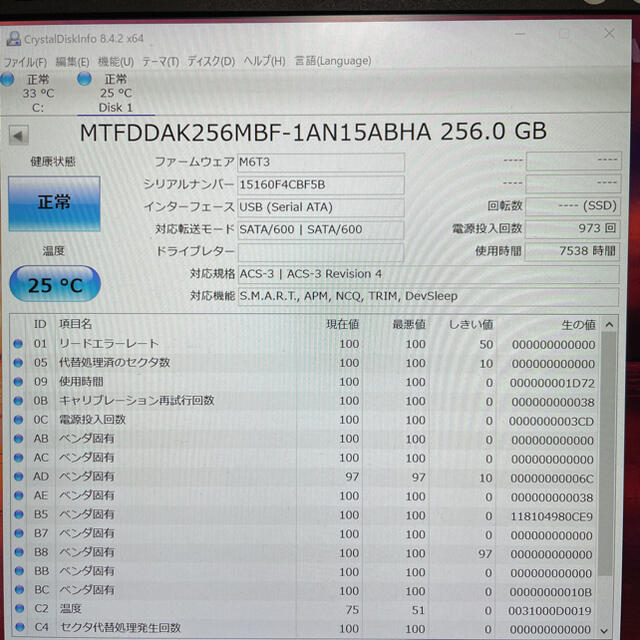The width and height of the screenshot is (640, 640).
Task: Click features field S.M.A.R.T., APM, NCQ, TRIM, DevSleep
Action: click(428, 296)
